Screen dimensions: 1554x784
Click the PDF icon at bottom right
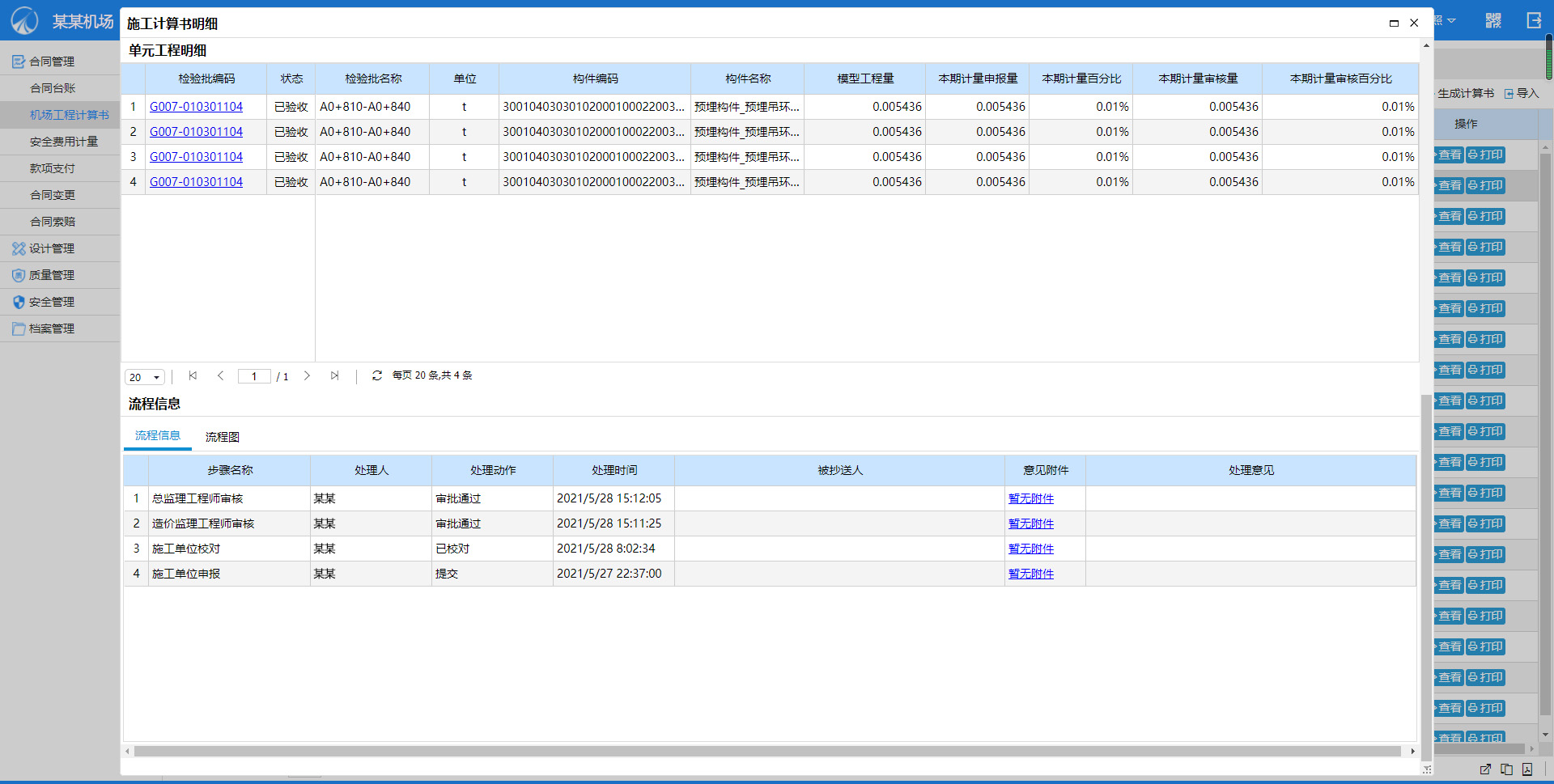click(x=1527, y=769)
